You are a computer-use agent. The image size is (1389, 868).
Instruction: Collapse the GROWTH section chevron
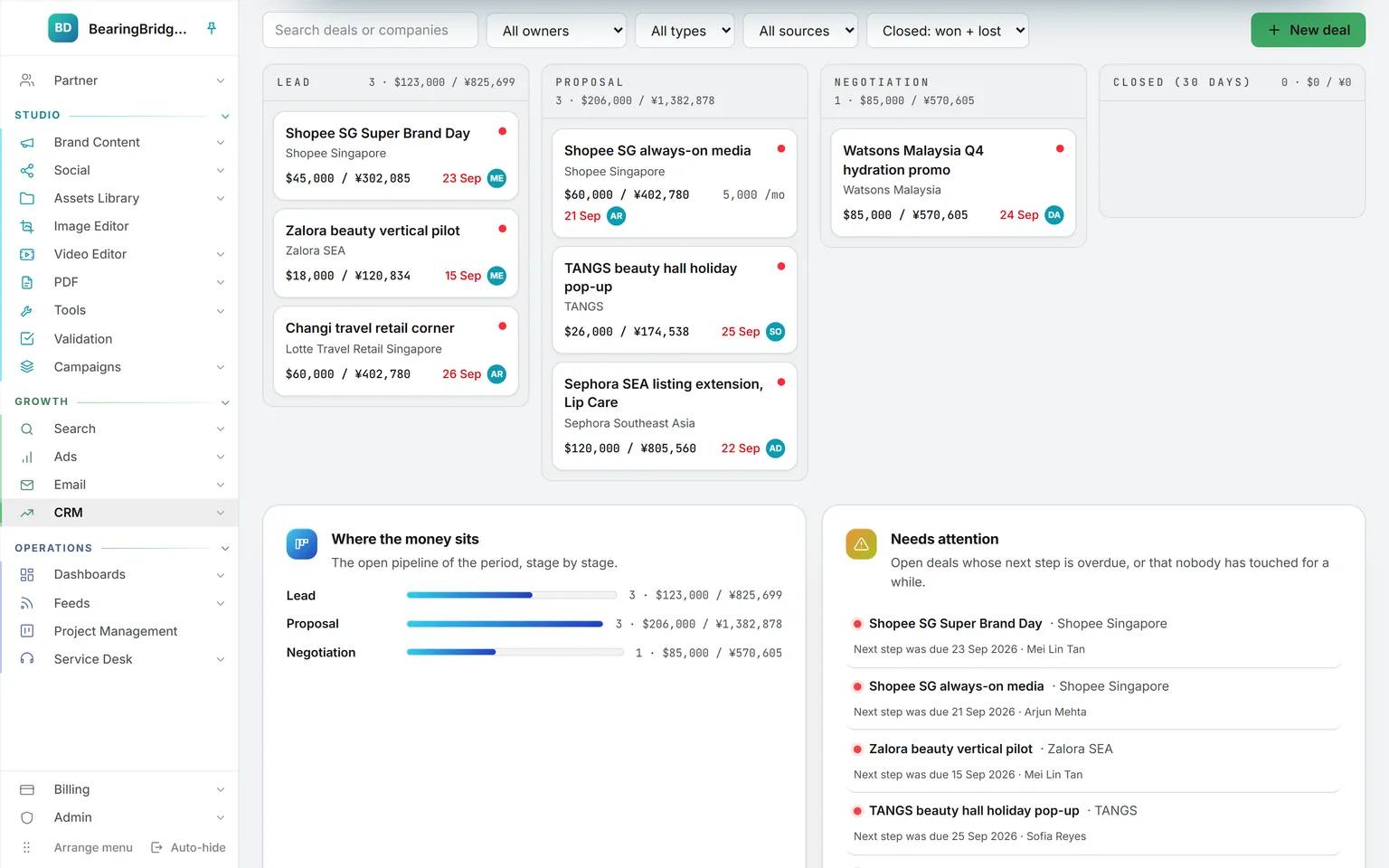point(225,401)
